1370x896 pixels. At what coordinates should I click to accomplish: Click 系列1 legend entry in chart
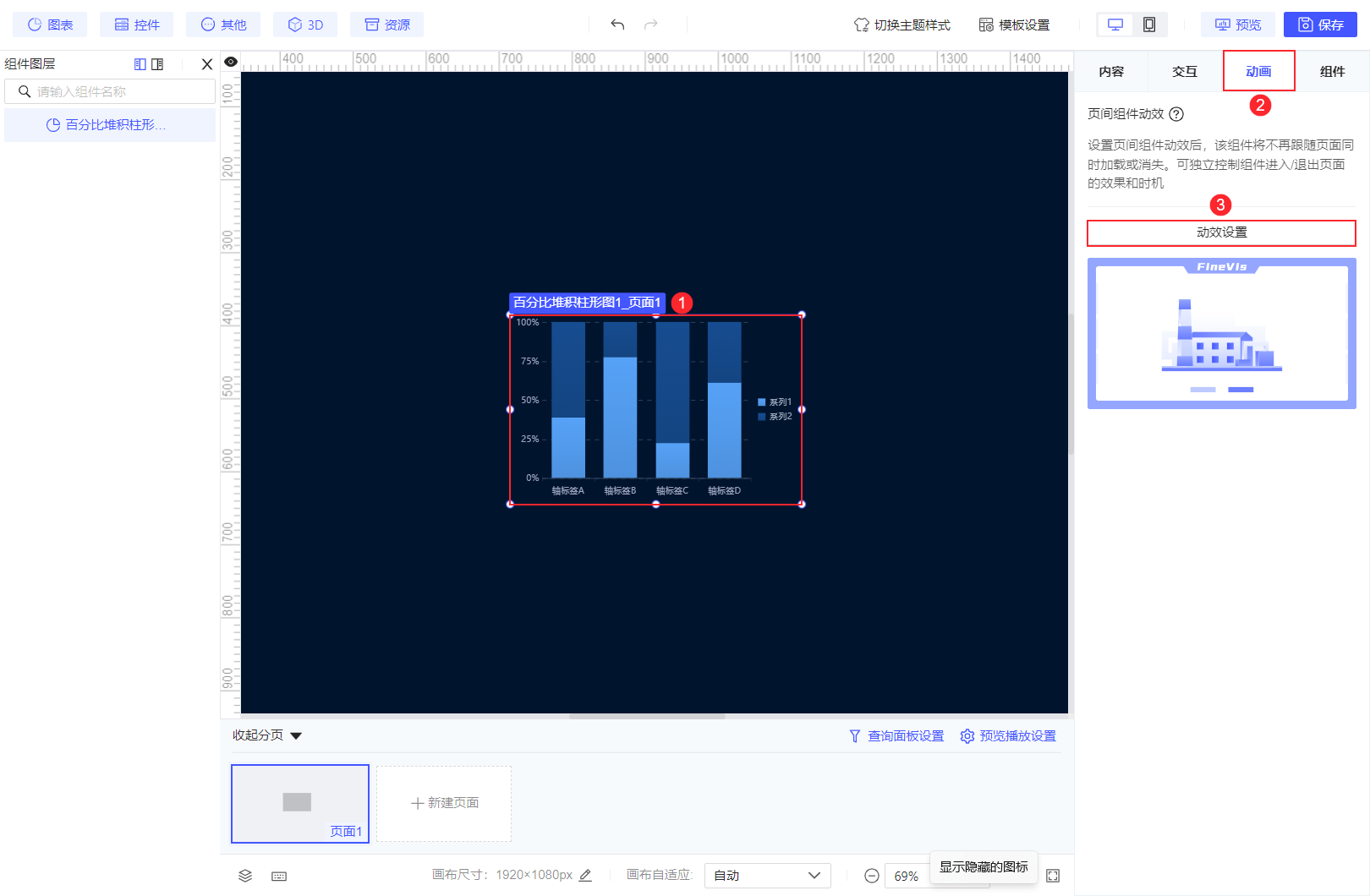(775, 402)
